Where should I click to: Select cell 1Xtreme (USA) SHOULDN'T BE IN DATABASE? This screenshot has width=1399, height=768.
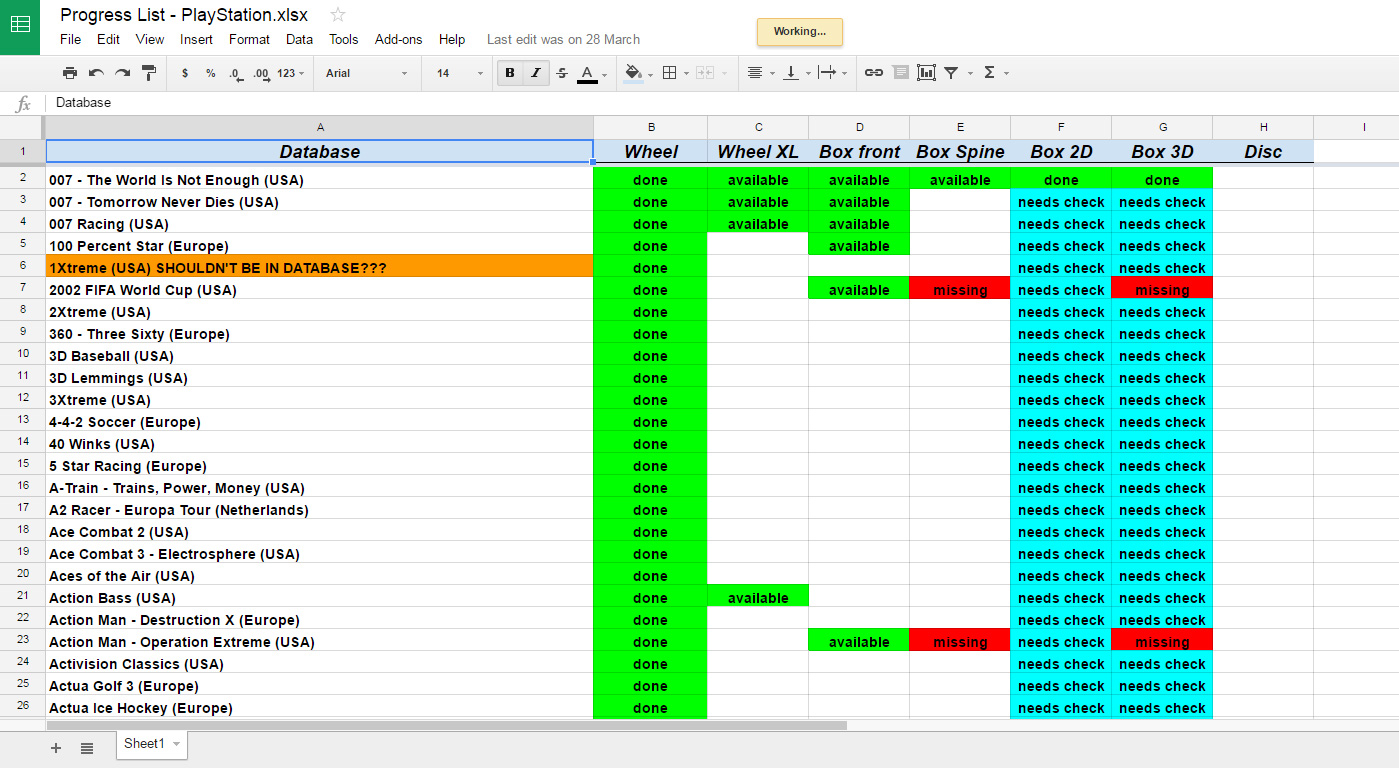320,267
